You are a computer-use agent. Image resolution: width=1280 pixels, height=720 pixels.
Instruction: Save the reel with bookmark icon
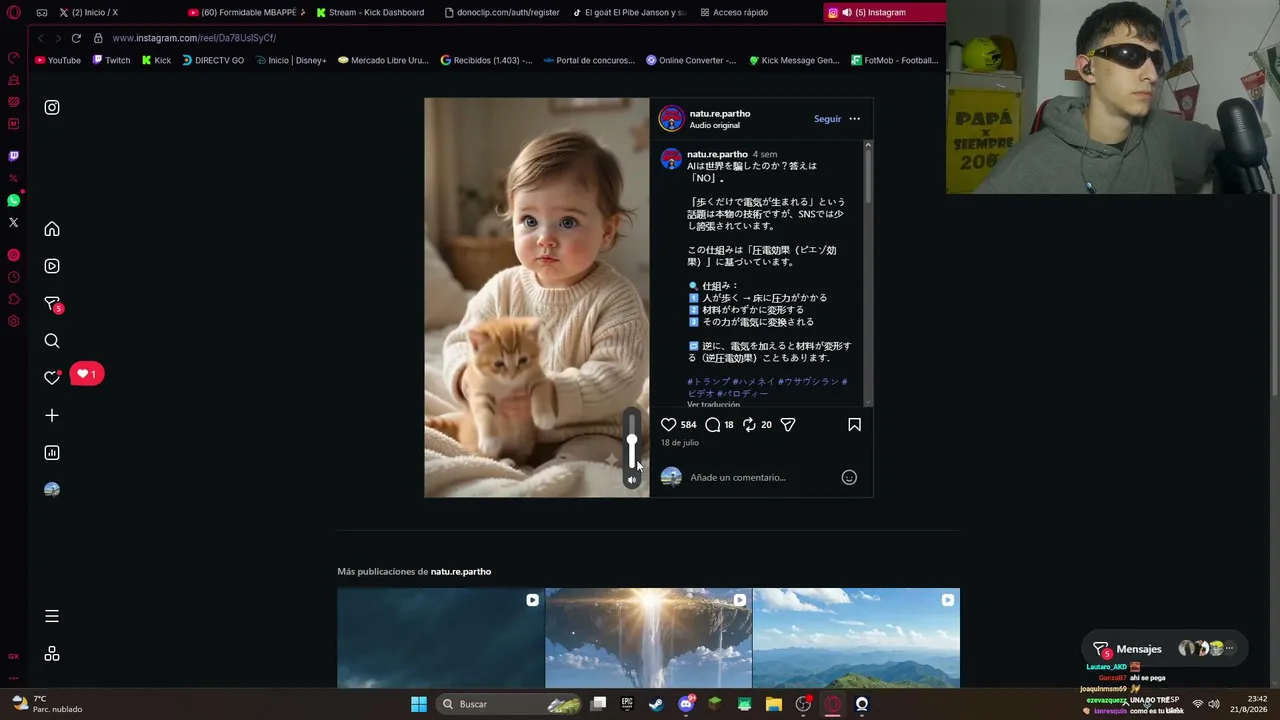[x=854, y=425]
